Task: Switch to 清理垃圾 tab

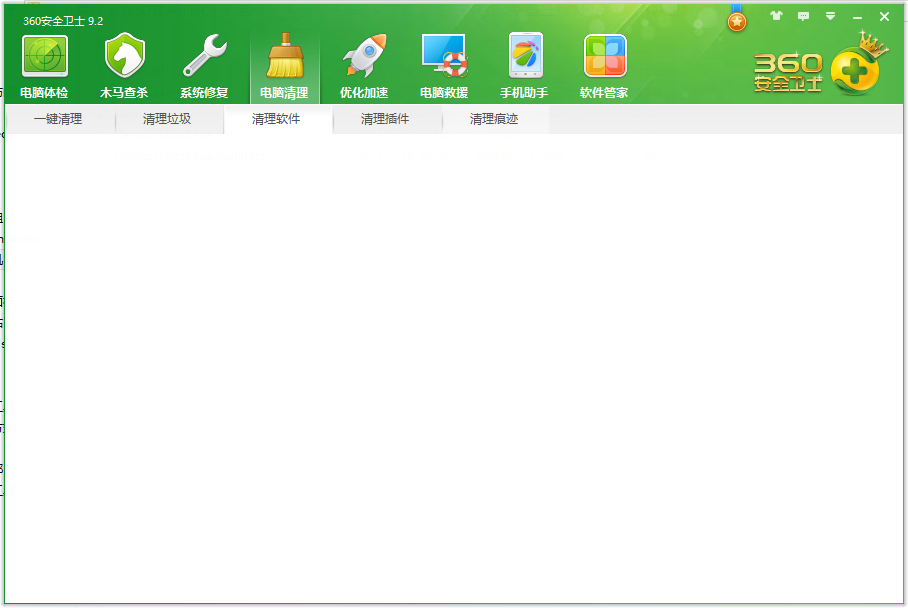Action: coord(167,119)
